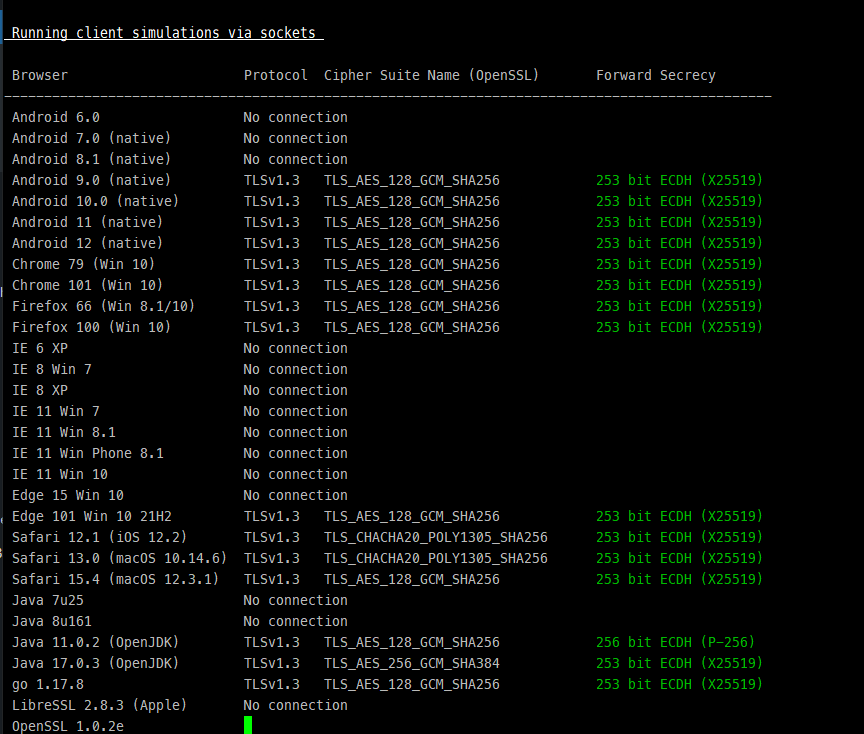This screenshot has width=864, height=734.
Task: Click the 'Android 10.0 (native)' entry
Action: 95,201
